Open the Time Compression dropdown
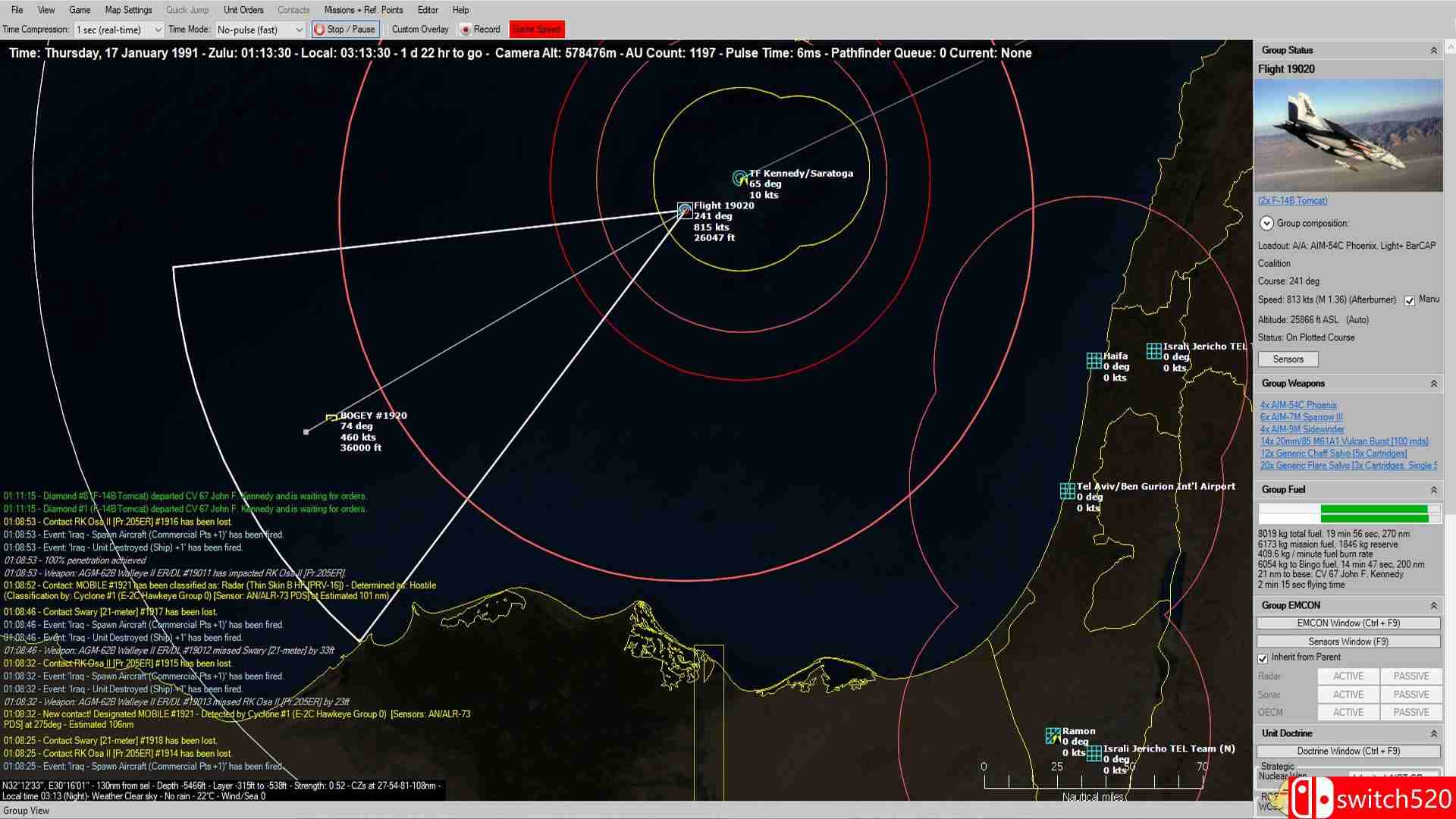Image resolution: width=1456 pixels, height=819 pixels. tap(158, 30)
